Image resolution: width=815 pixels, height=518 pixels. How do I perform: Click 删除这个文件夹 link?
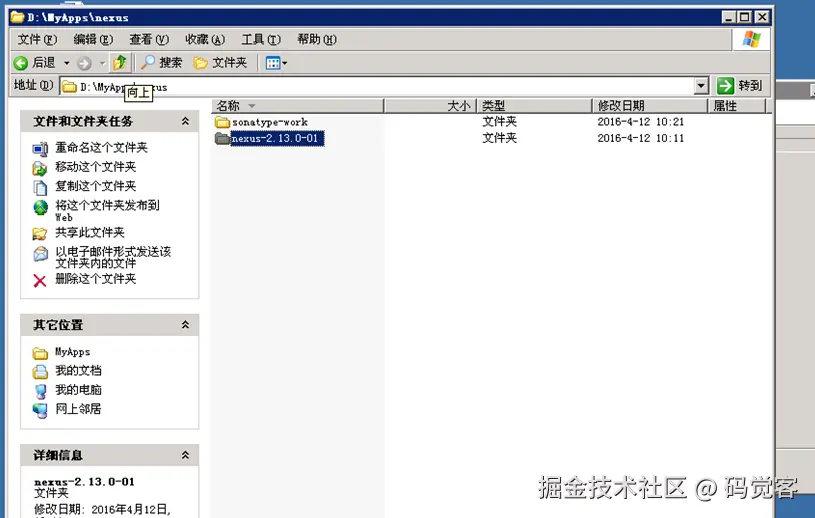click(x=96, y=279)
